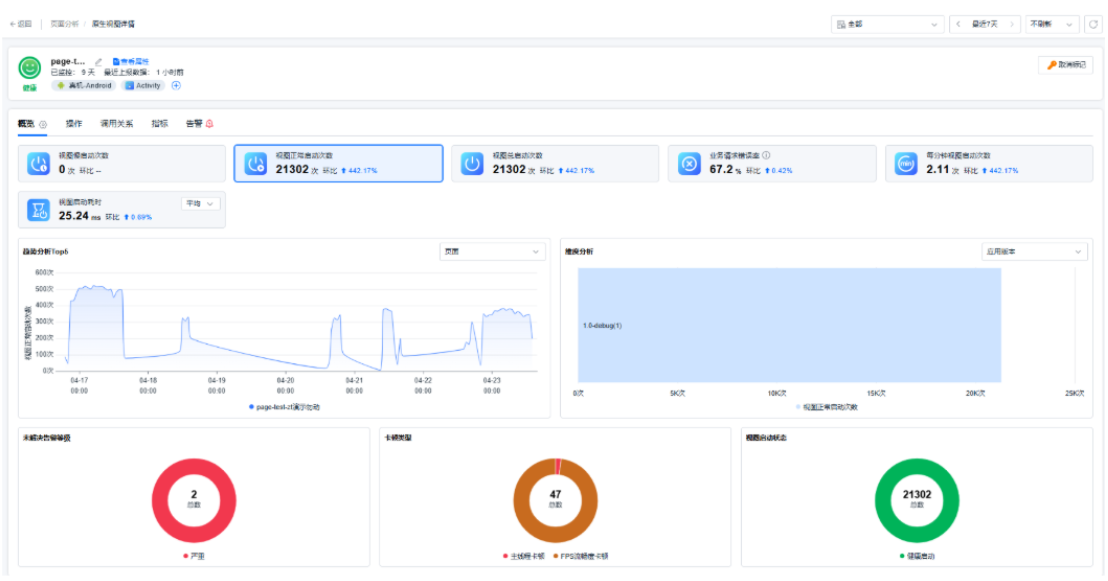The width and height of the screenshot is (1108, 581).
Task: Toggle page-test legend in trend chart
Action: click(285, 407)
